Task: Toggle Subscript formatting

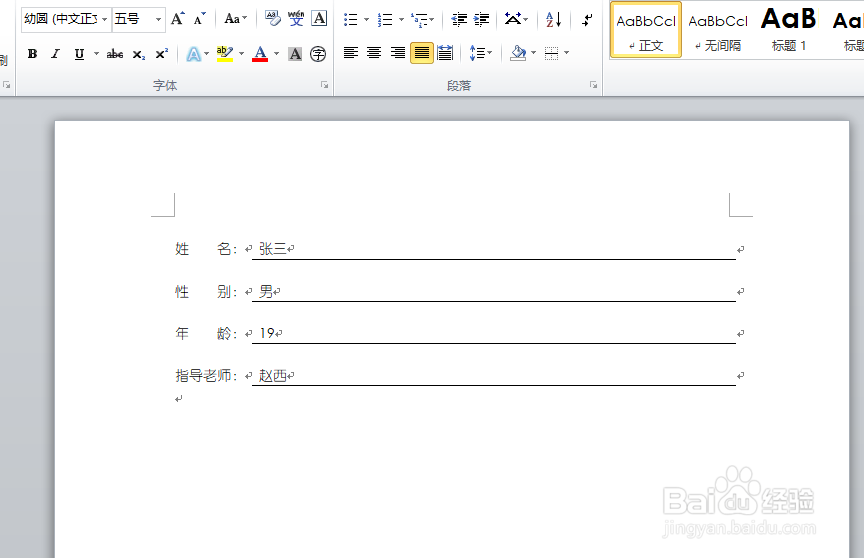Action: 138,54
